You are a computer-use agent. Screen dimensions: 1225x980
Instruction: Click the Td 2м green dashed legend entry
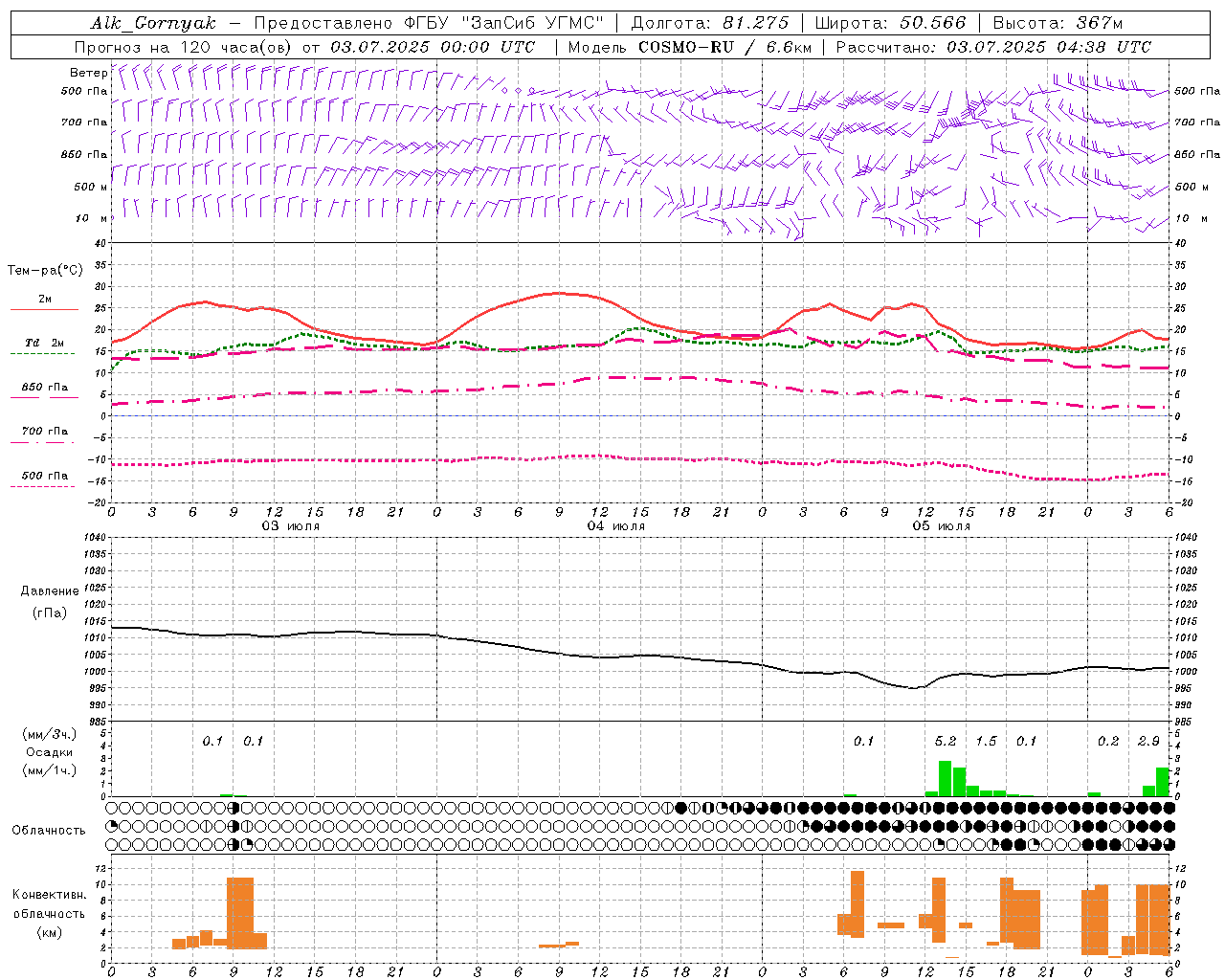(44, 345)
